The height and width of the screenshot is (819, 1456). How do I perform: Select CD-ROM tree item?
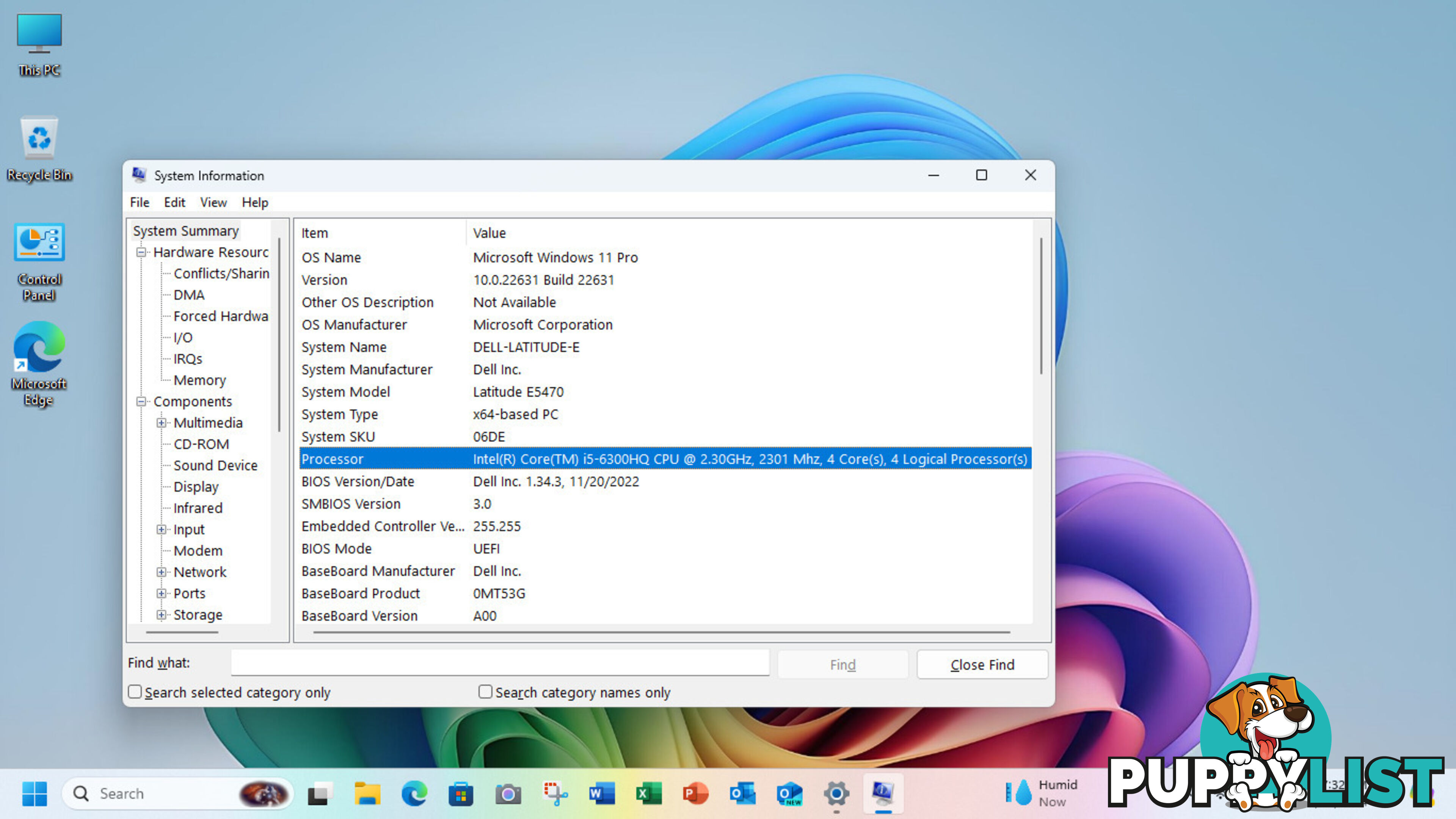click(201, 444)
